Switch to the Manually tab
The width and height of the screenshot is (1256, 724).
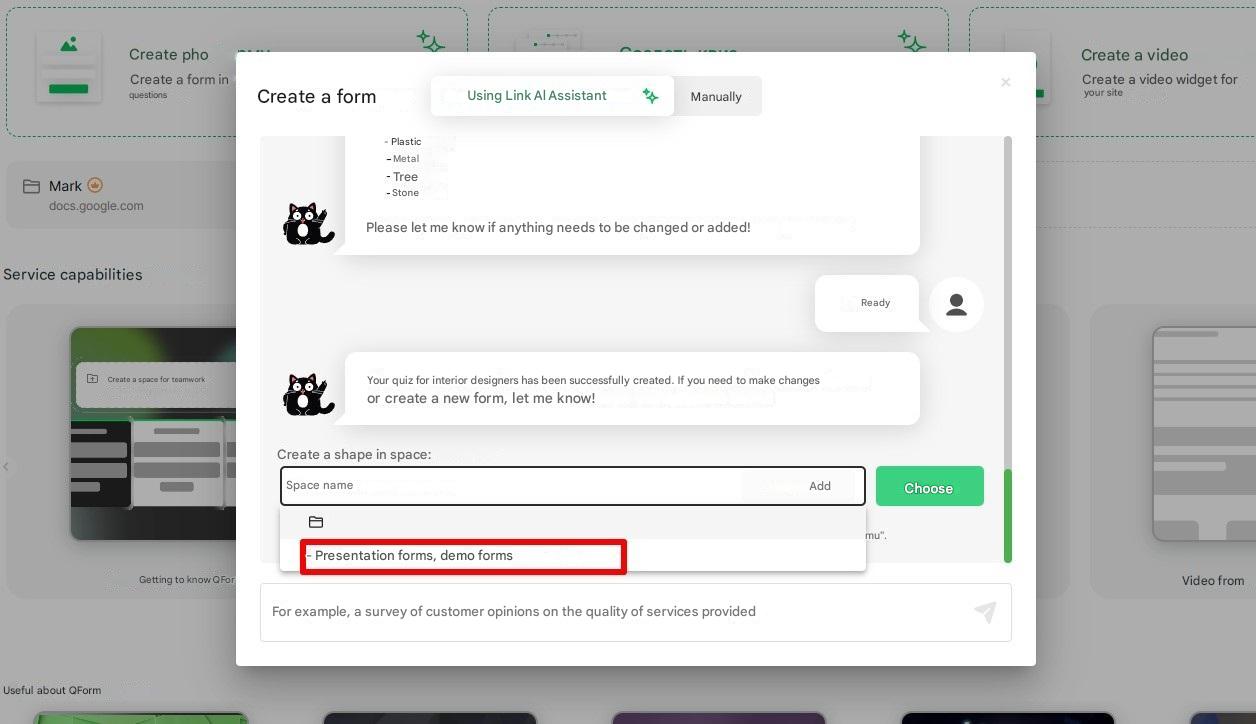point(716,97)
